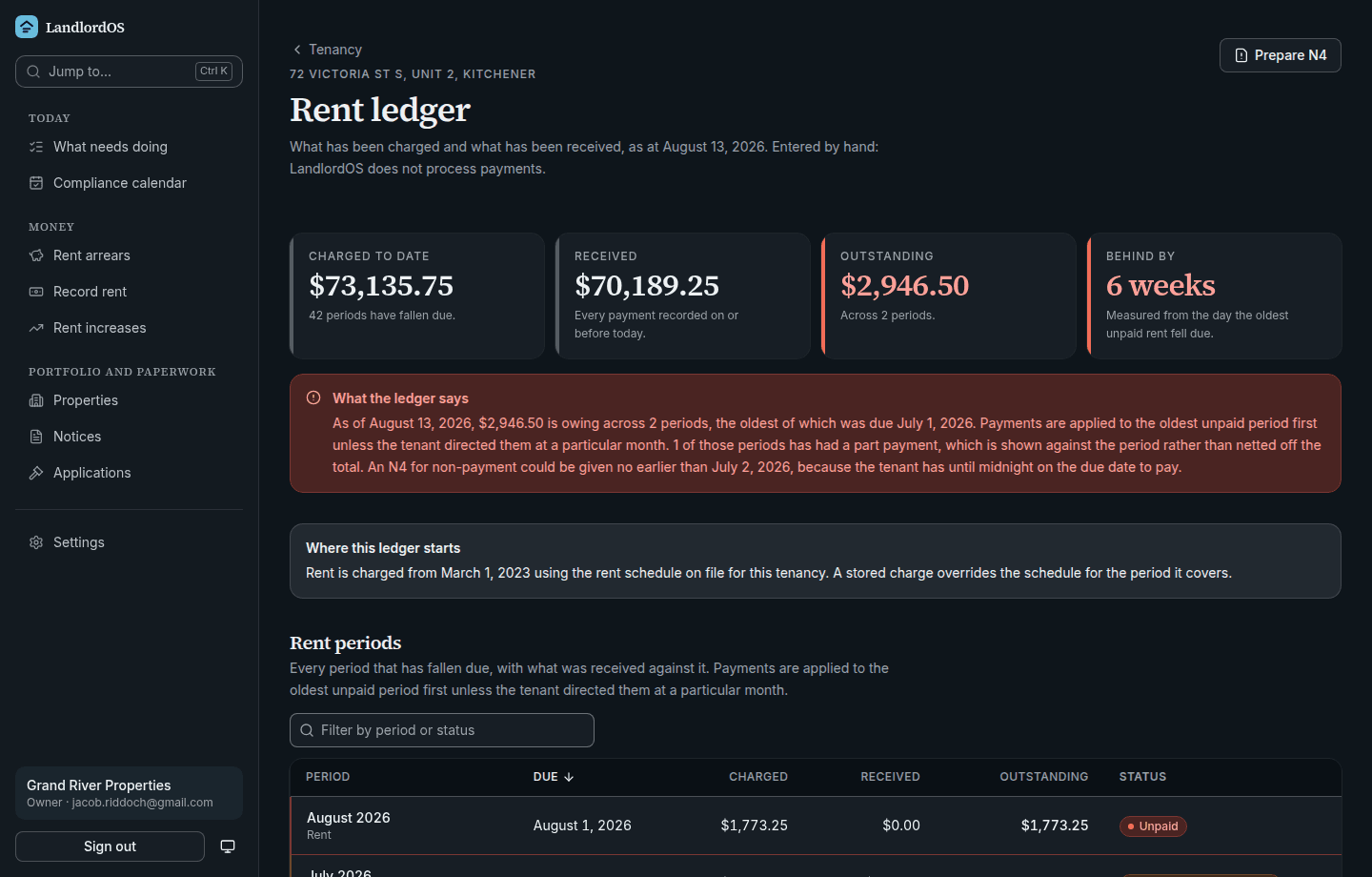Image resolution: width=1372 pixels, height=877 pixels.
Task: Click the Unpaid status badge
Action: tap(1153, 826)
